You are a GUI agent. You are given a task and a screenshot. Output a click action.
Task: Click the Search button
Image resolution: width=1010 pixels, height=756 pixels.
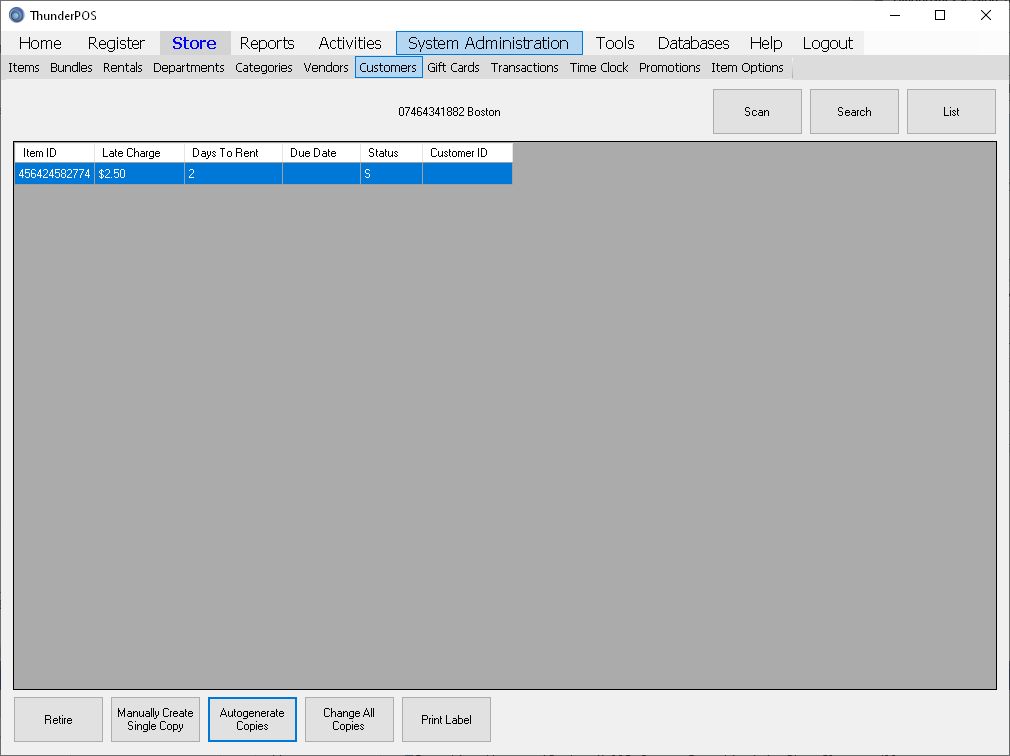[x=854, y=112]
